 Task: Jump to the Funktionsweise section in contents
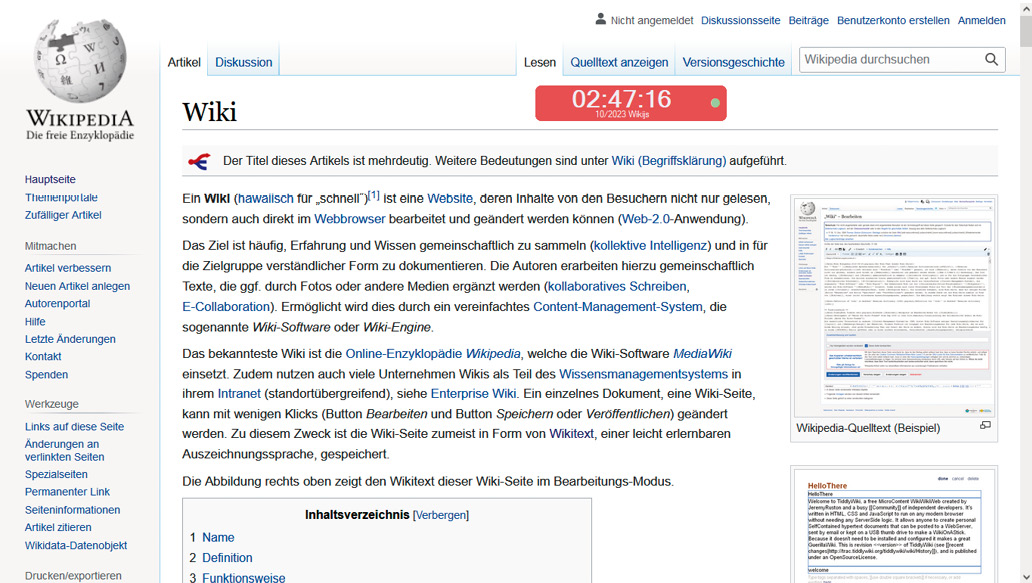pyautogui.click(x=244, y=578)
